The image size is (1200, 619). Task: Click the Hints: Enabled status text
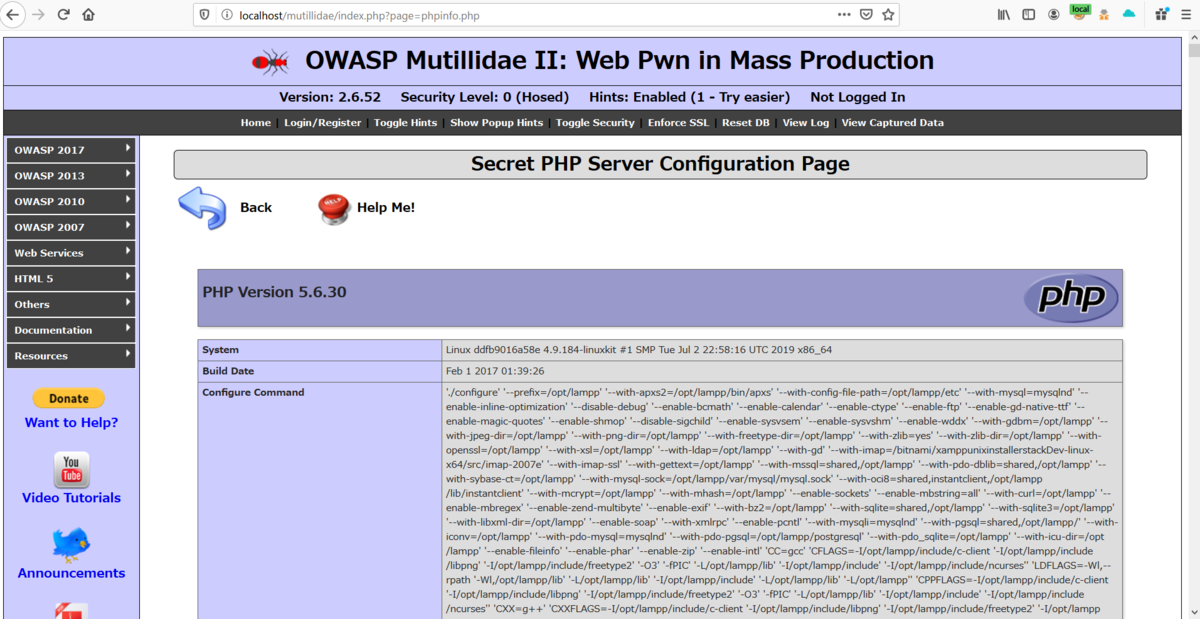tap(690, 97)
